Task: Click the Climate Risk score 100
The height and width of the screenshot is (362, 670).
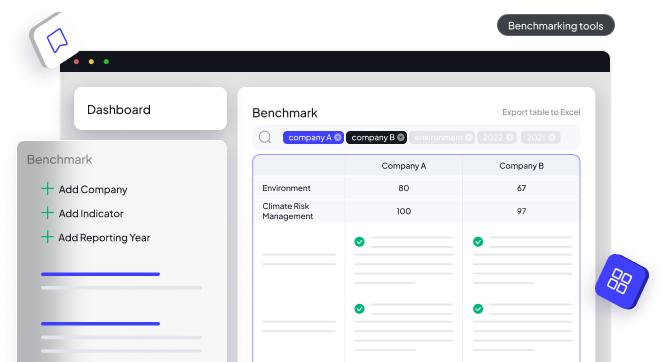Action: click(x=403, y=211)
